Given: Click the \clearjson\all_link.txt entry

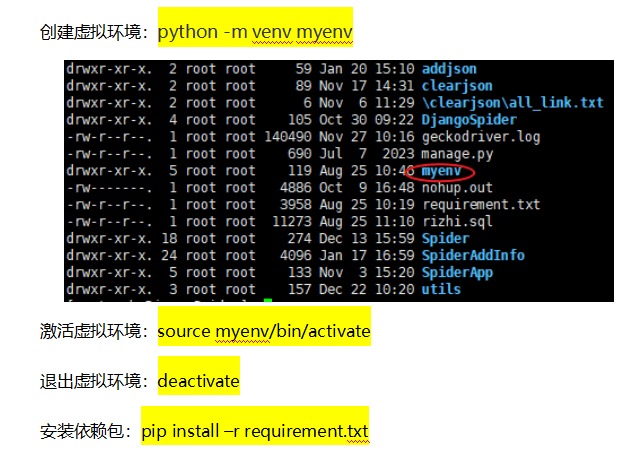Looking at the screenshot, I should pos(512,102).
